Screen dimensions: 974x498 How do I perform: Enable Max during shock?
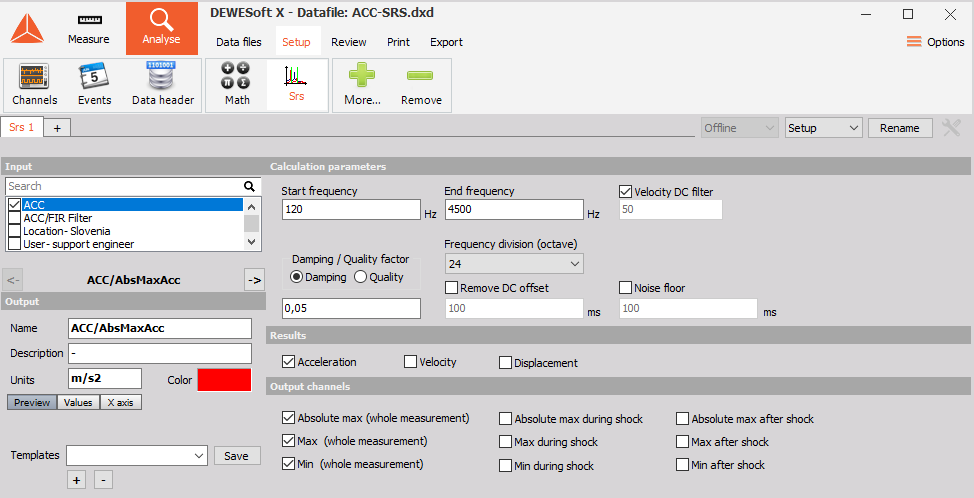click(x=505, y=442)
